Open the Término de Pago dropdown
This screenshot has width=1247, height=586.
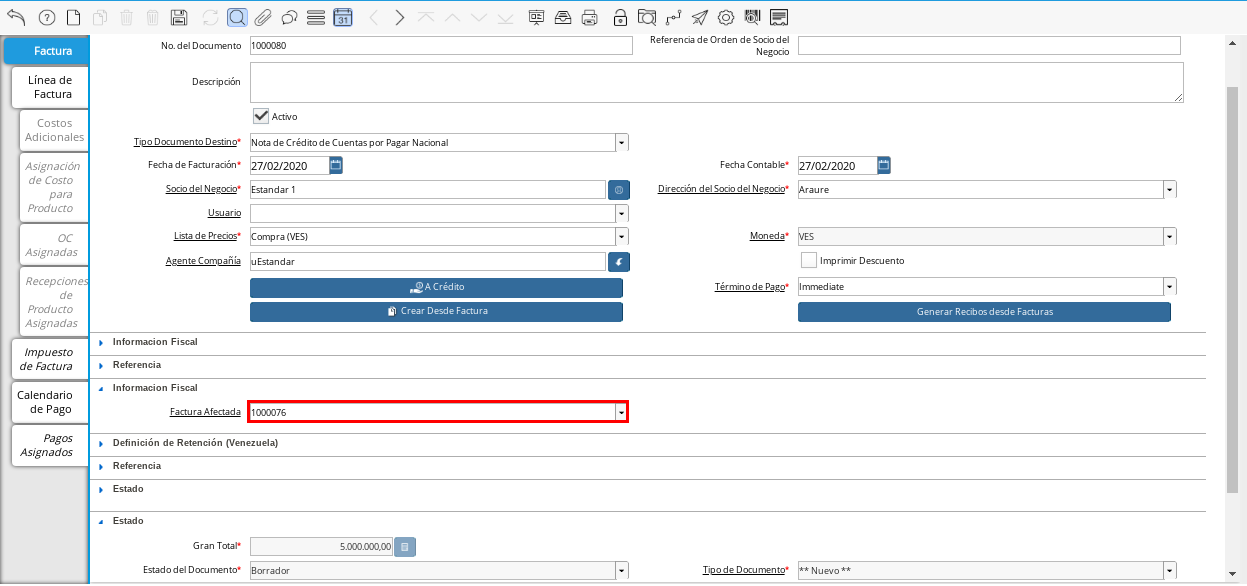click(x=1169, y=287)
